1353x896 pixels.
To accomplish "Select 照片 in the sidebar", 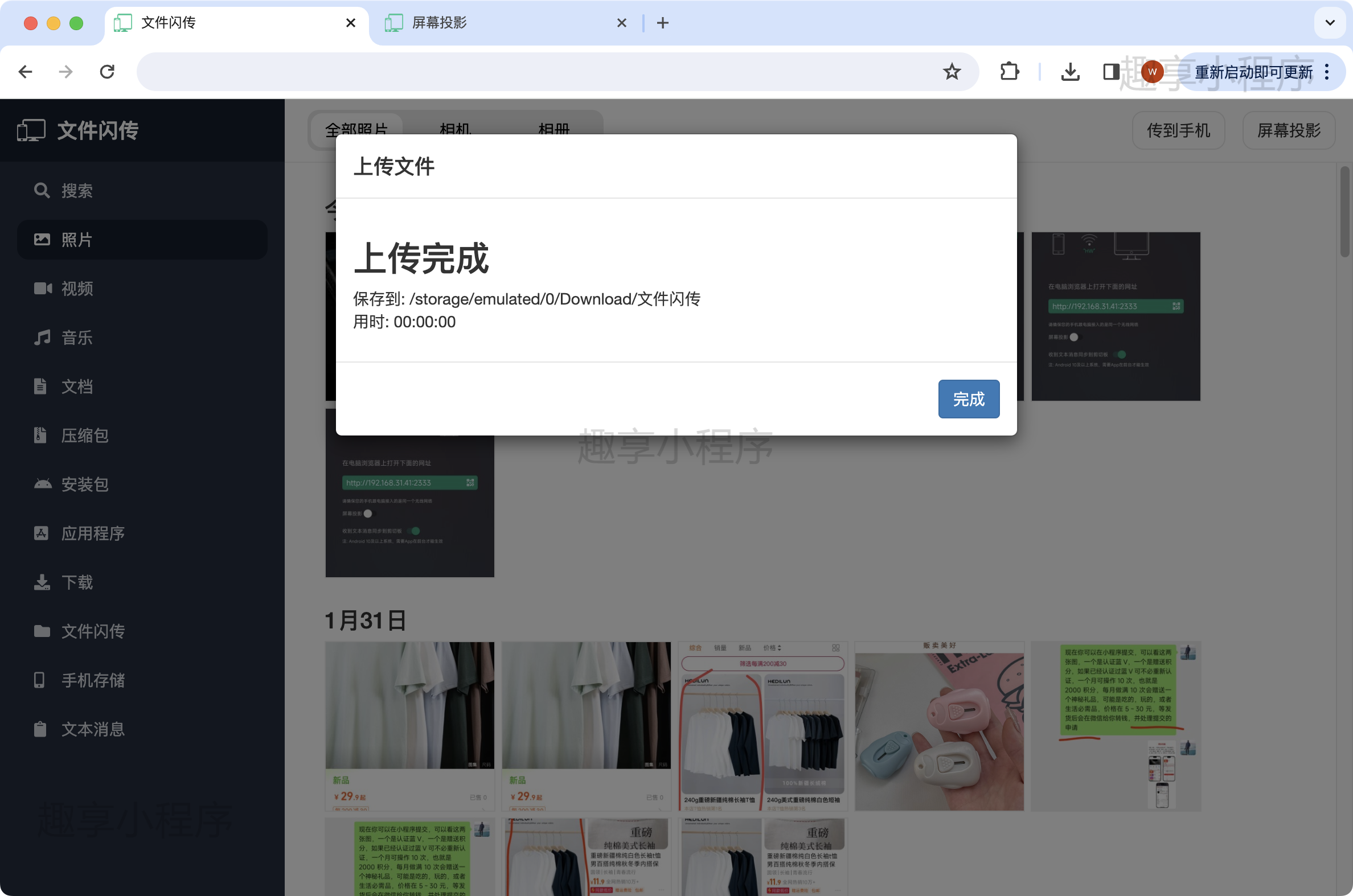I will (x=142, y=240).
